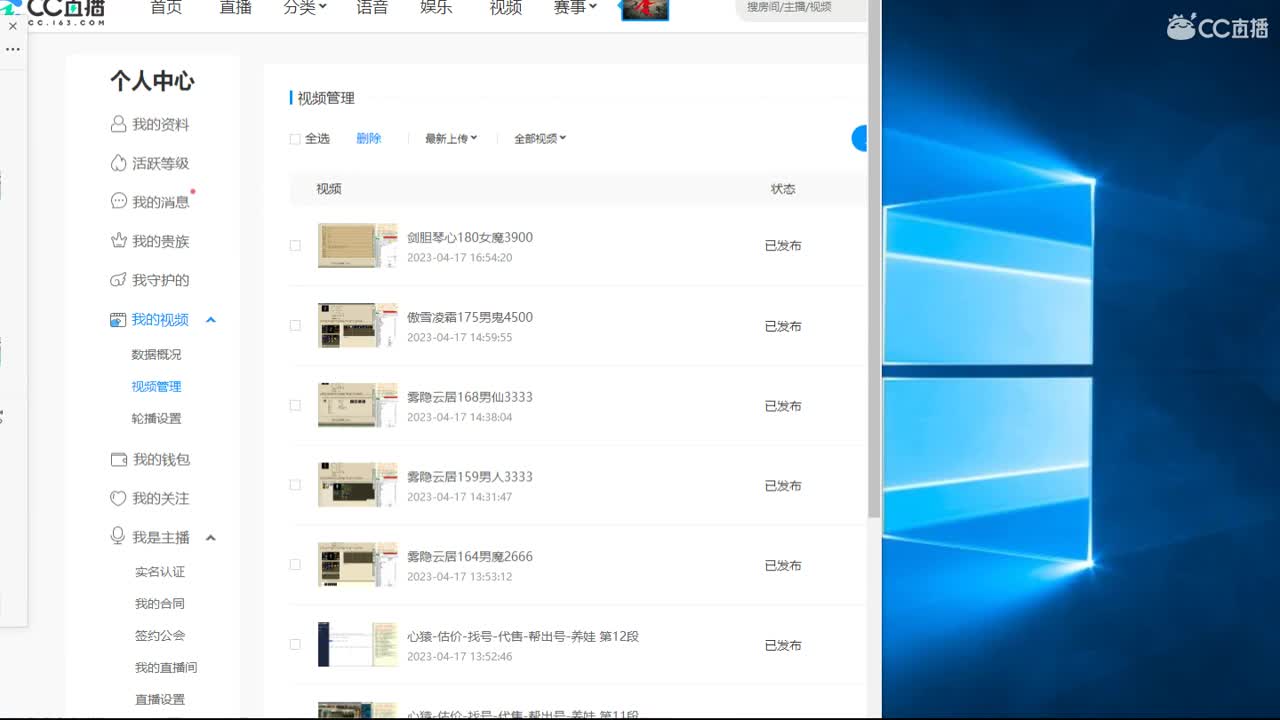This screenshot has height=720, width=1280.
Task: Open 我的合同 in sidebar
Action: (160, 604)
